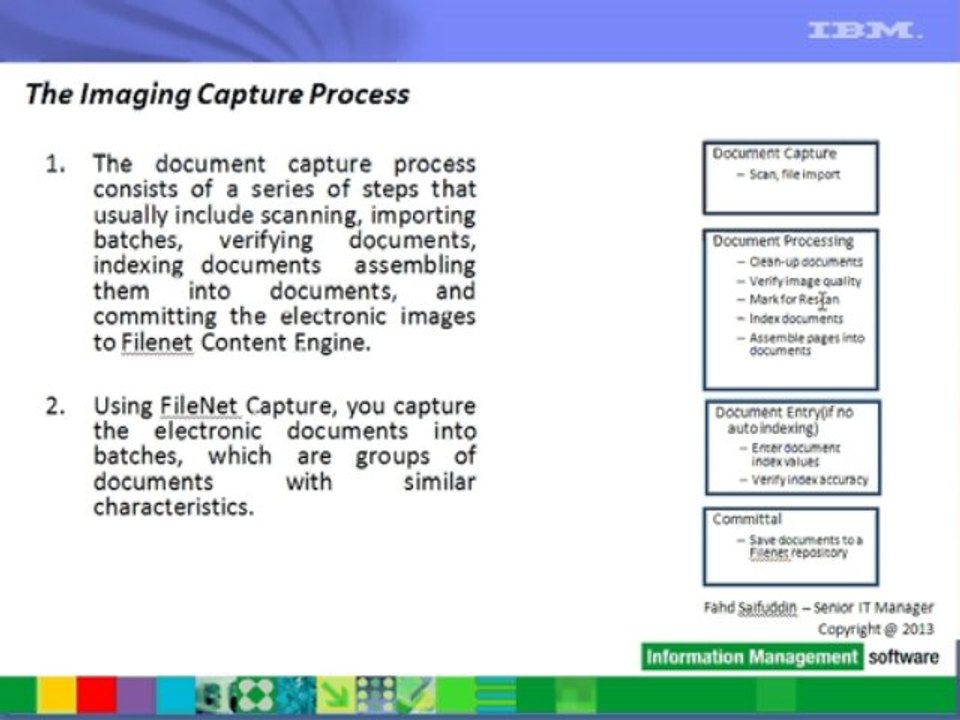Select the 'Document Entry (if no auto indexing)' heading
Viewport: 960px width, 720px height.
784,420
